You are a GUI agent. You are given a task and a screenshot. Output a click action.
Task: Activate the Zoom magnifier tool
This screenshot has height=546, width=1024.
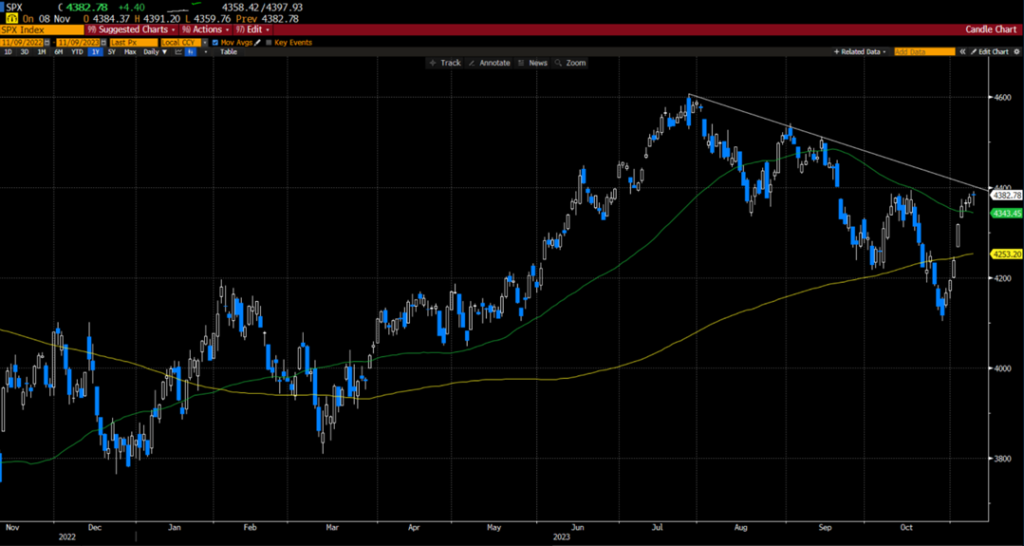[x=558, y=63]
